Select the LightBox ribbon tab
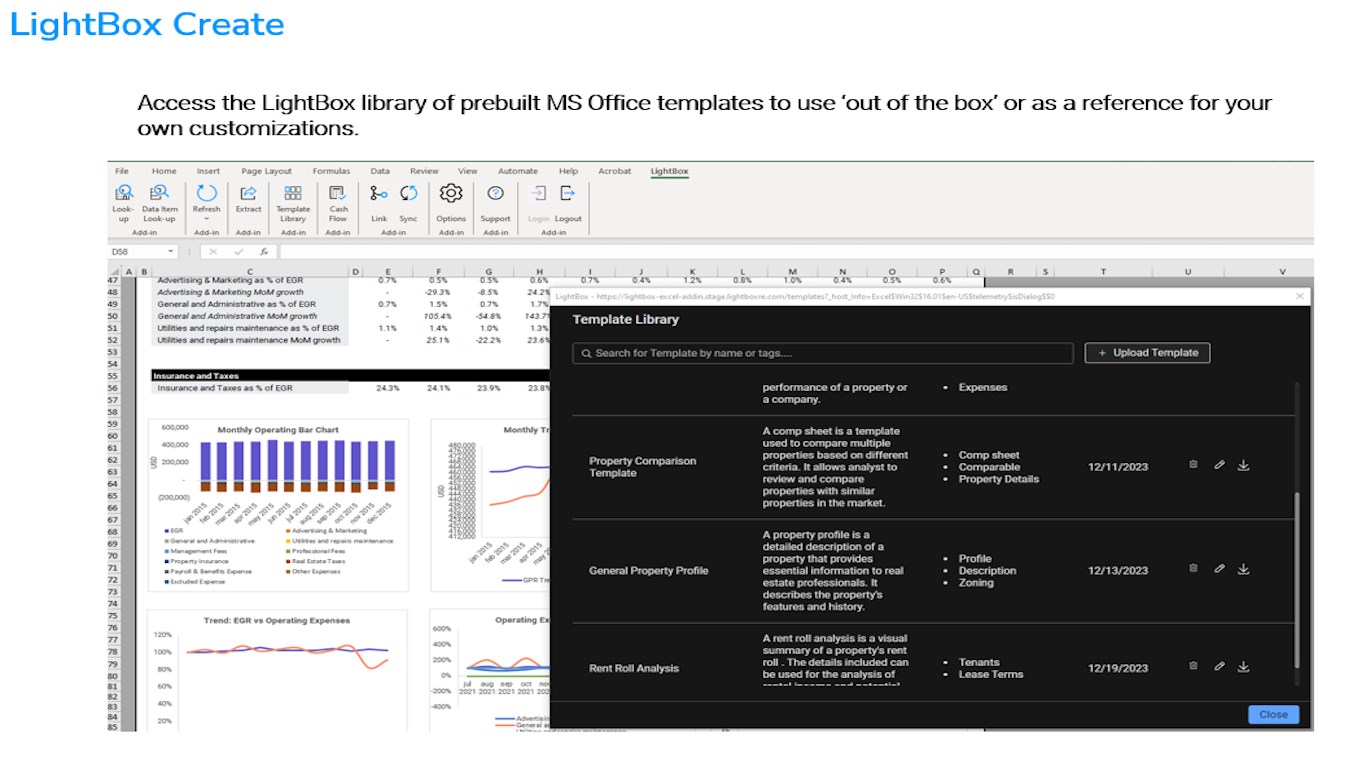The image size is (1366, 768). coord(669,171)
